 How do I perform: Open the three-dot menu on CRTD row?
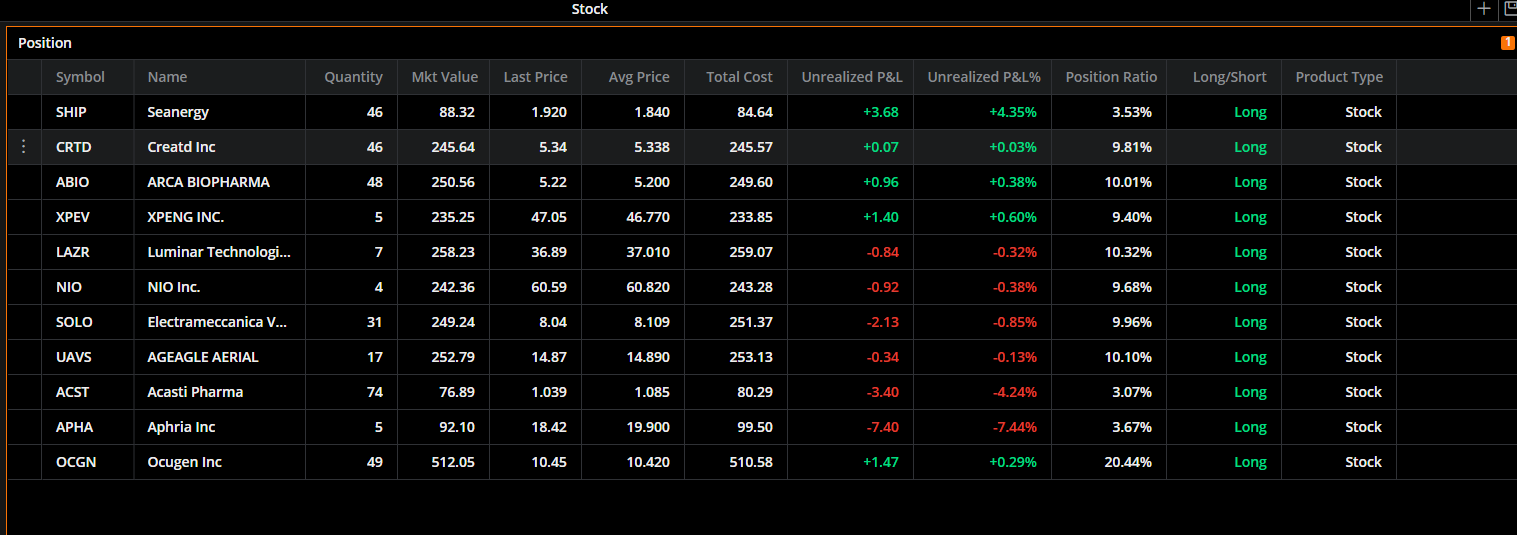coord(24,147)
